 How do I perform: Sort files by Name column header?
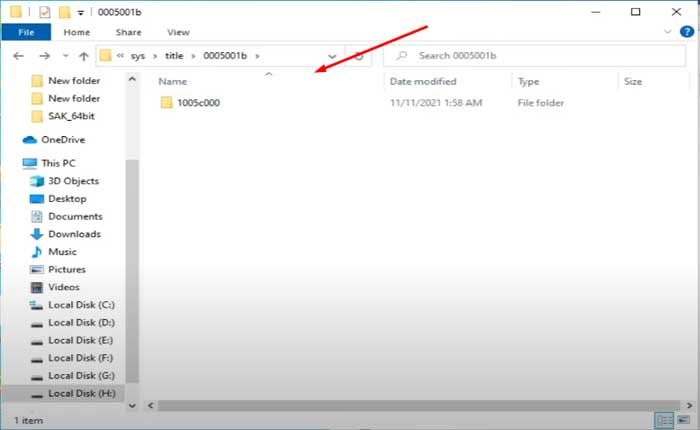[173, 81]
